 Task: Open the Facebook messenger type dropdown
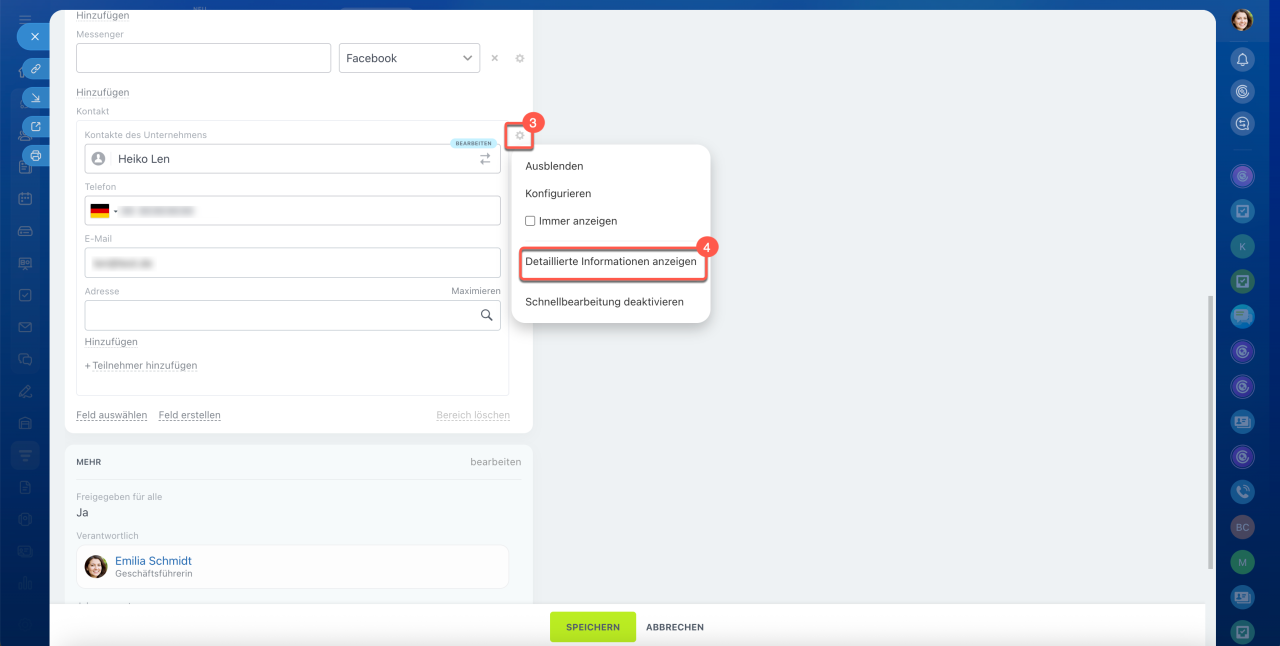[409, 58]
